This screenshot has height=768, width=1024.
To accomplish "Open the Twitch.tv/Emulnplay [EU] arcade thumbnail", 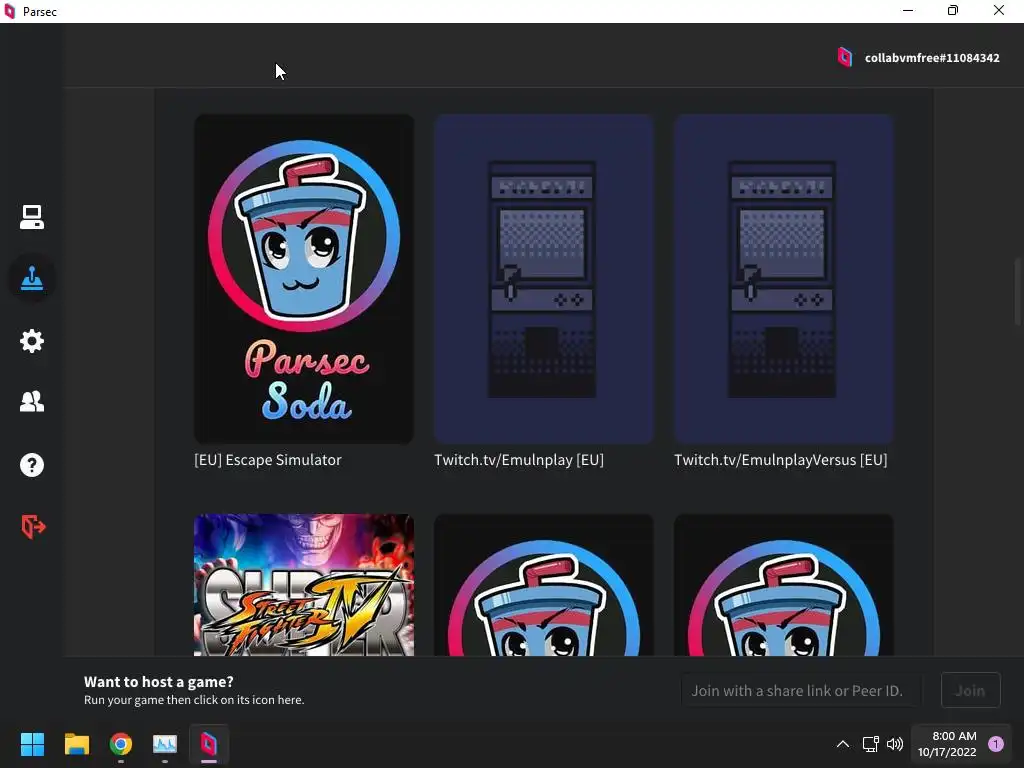I will tap(543, 279).
